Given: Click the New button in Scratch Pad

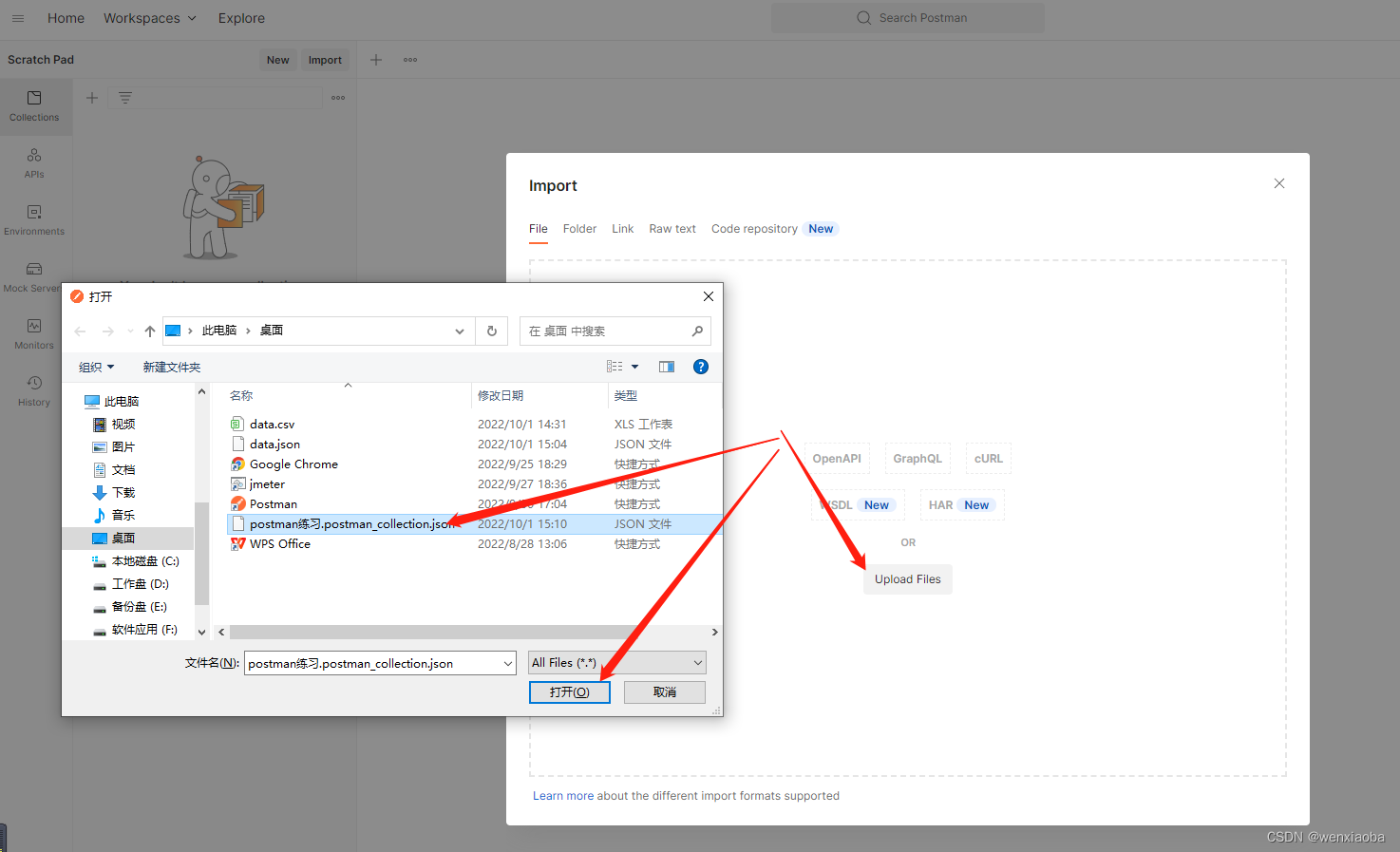Looking at the screenshot, I should pyautogui.click(x=278, y=60).
